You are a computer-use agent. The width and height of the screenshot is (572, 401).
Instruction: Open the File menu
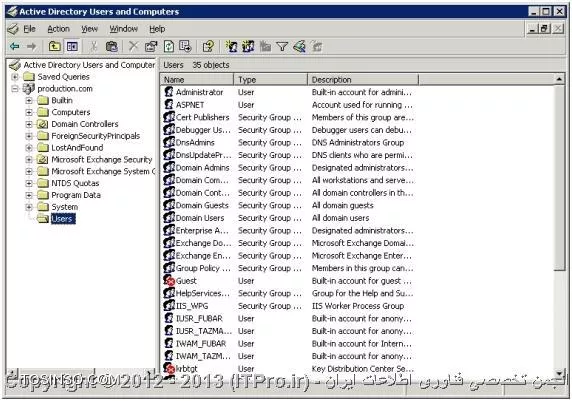coord(29,29)
